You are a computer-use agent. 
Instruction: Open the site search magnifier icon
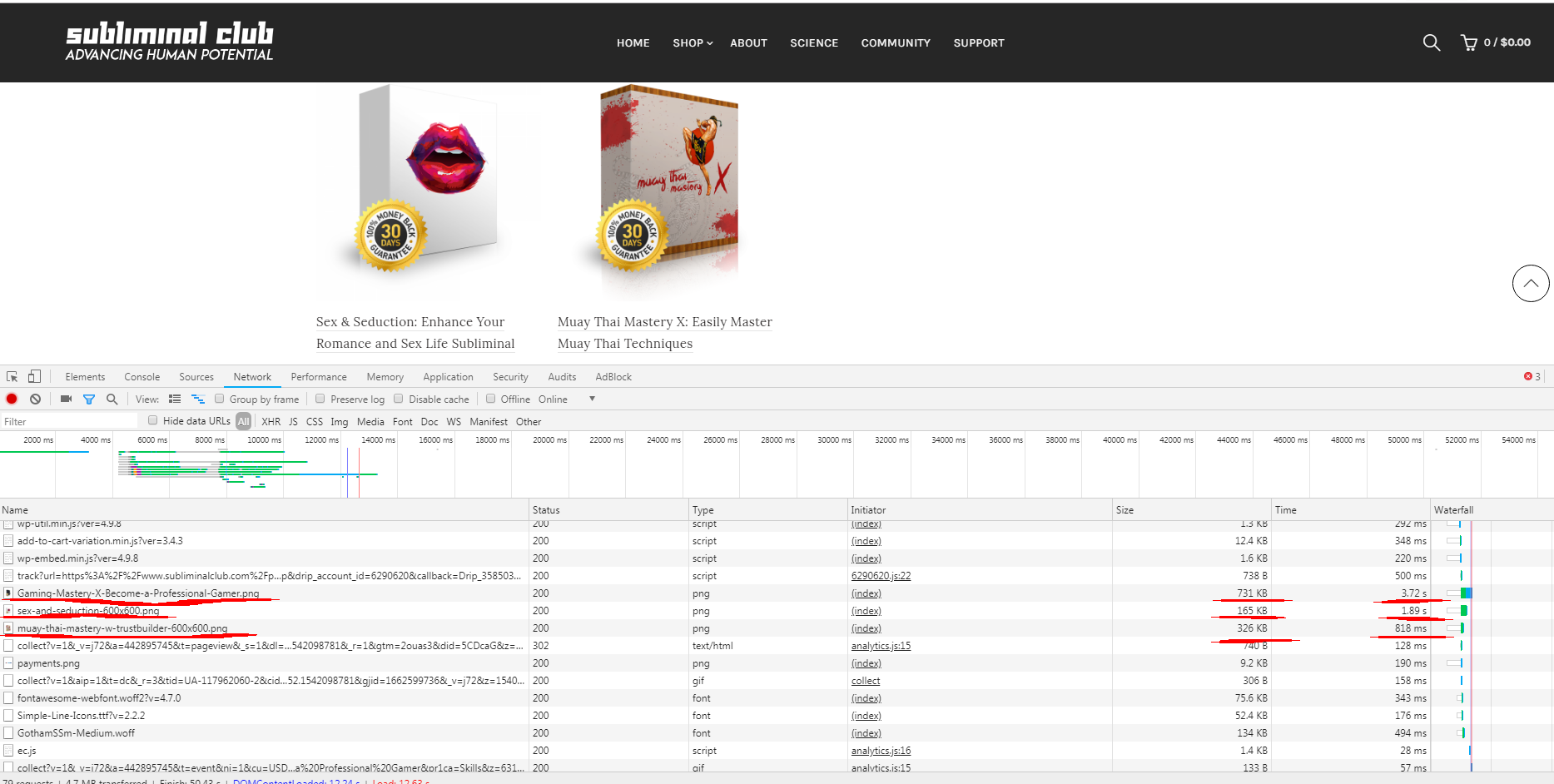(1431, 42)
